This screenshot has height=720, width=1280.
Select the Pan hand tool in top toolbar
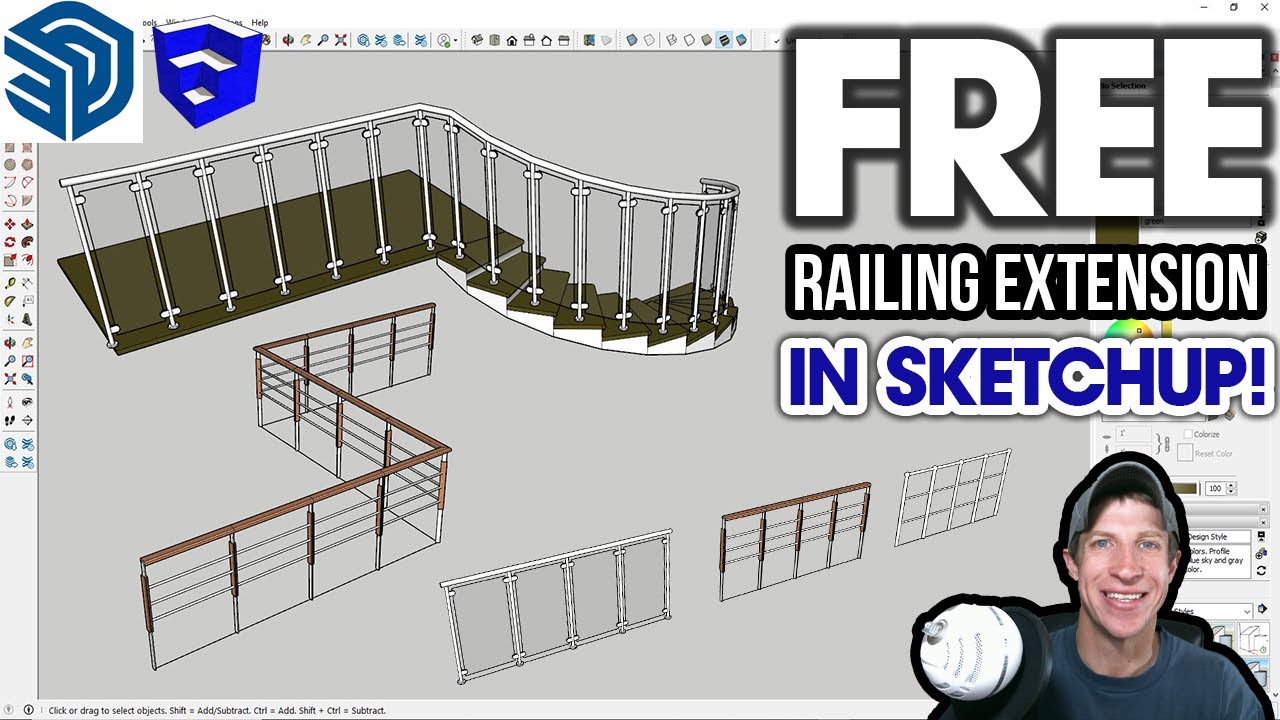305,40
